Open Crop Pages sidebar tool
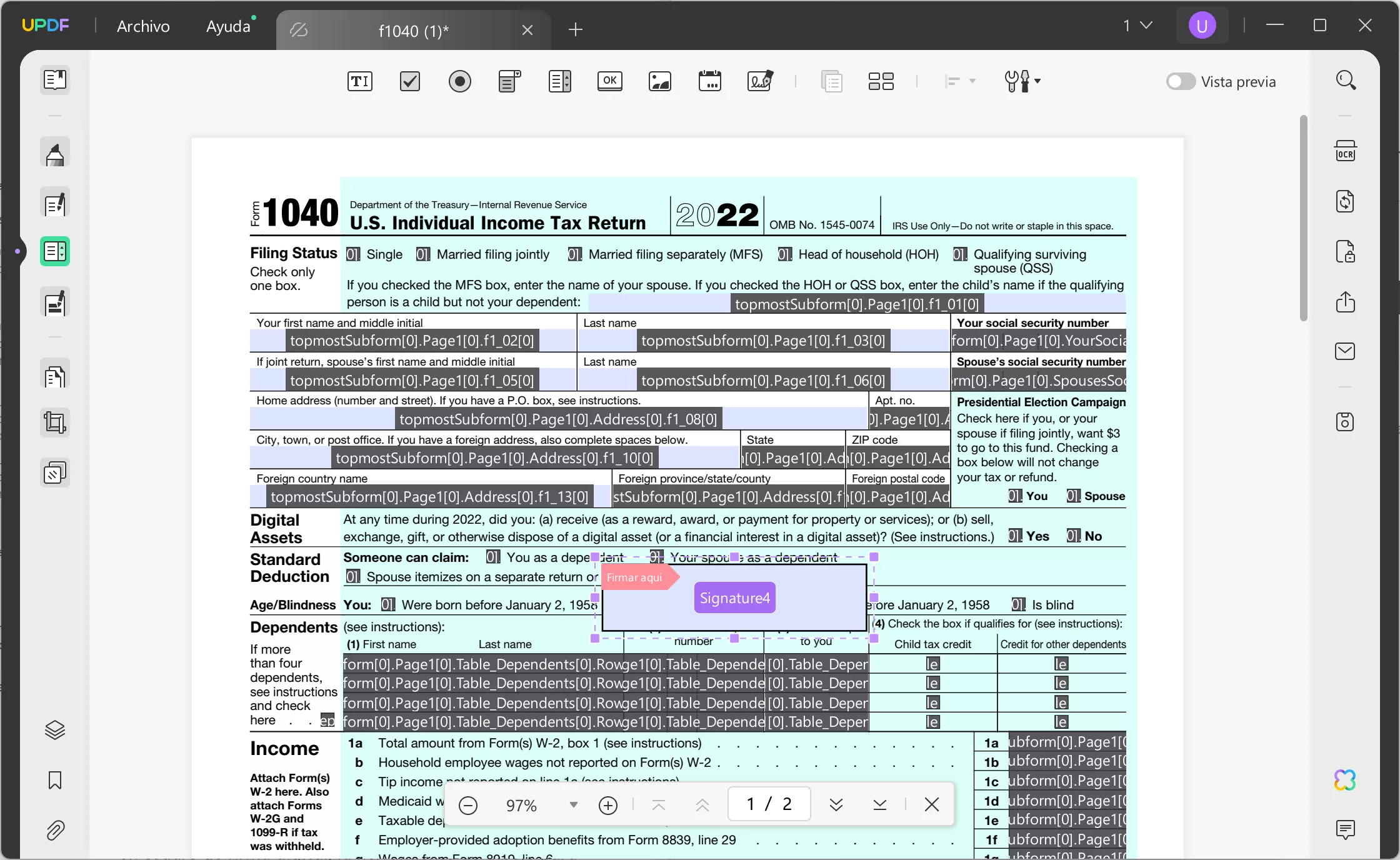 tap(55, 422)
